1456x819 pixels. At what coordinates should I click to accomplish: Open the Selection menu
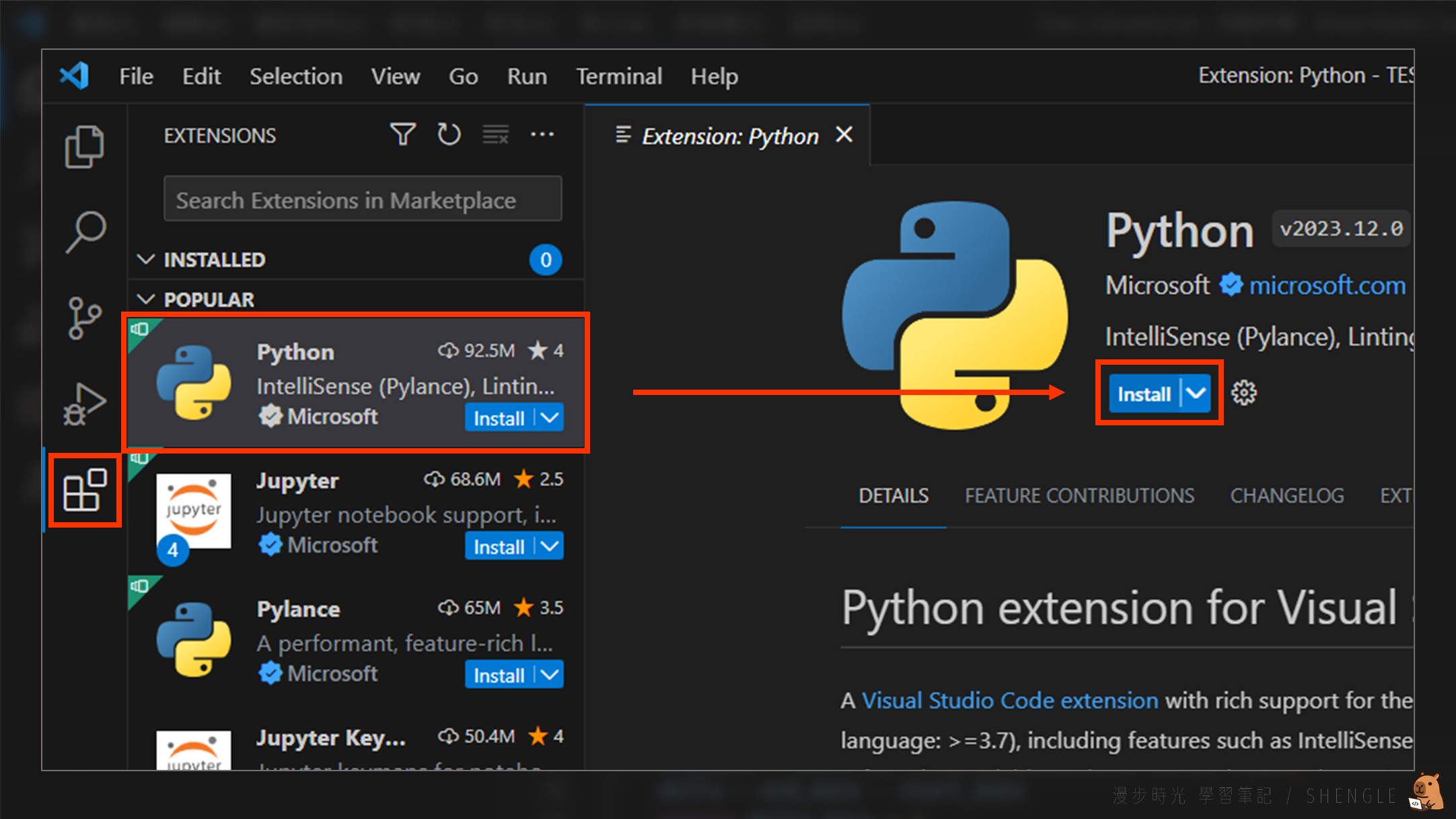(296, 77)
